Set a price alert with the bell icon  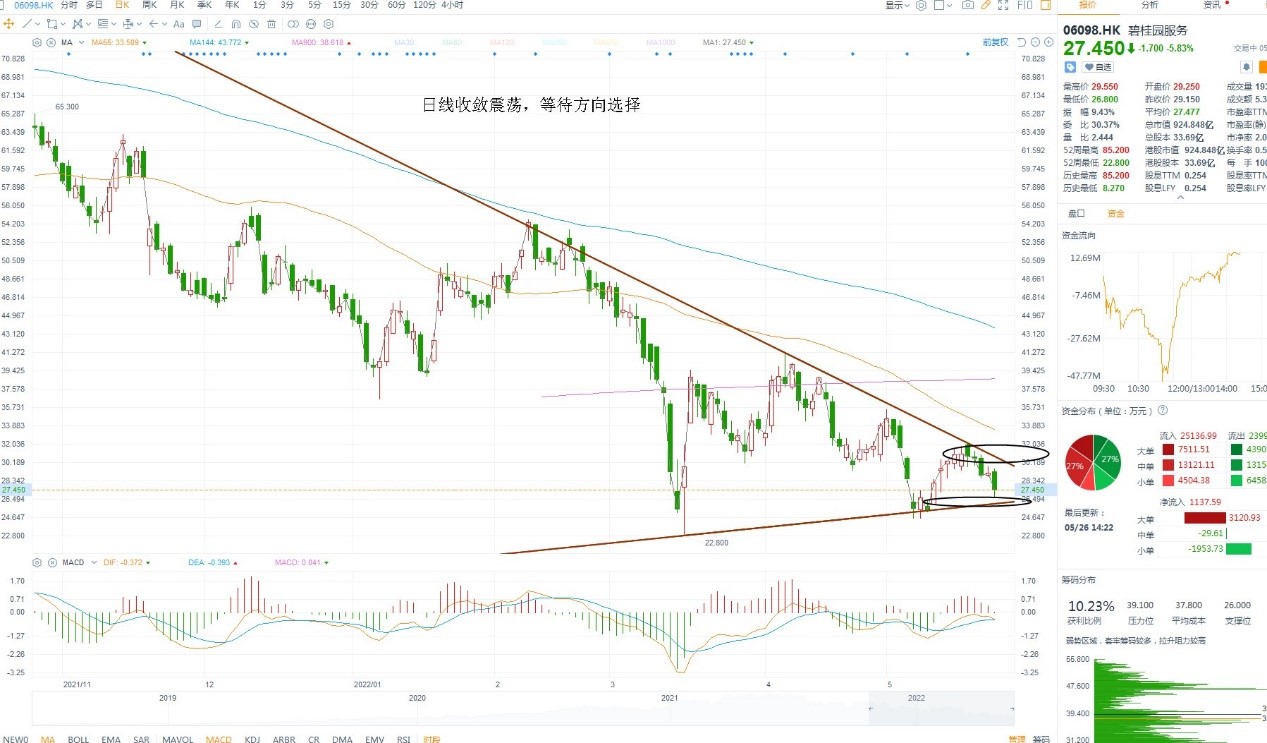point(1246,67)
